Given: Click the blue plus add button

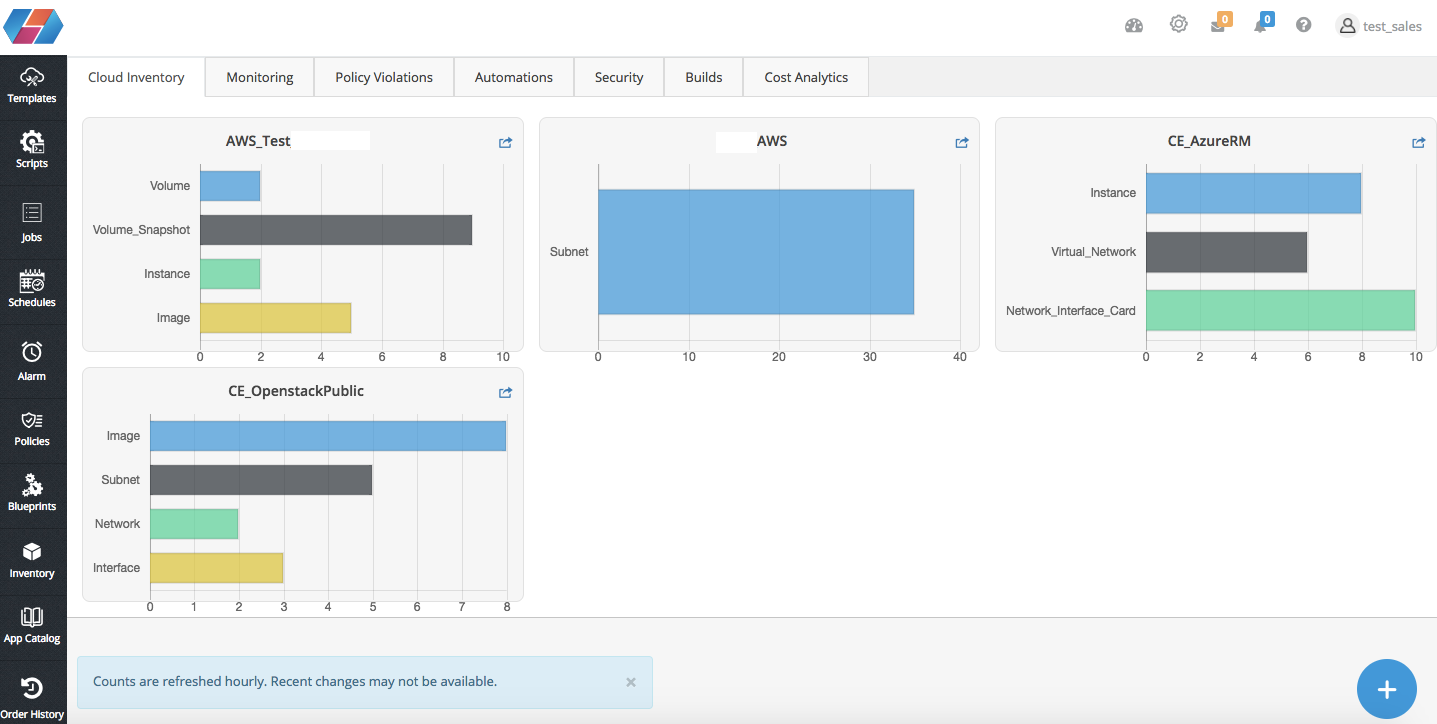Looking at the screenshot, I should tap(1386, 688).
